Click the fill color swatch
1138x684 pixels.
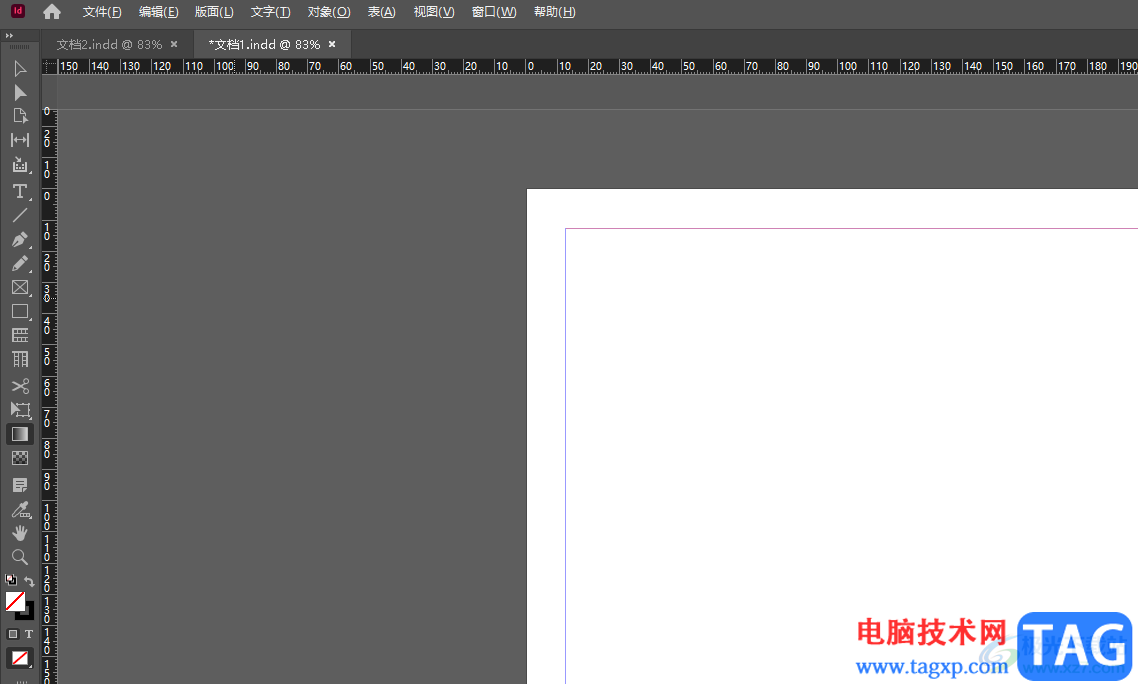click(x=15, y=601)
